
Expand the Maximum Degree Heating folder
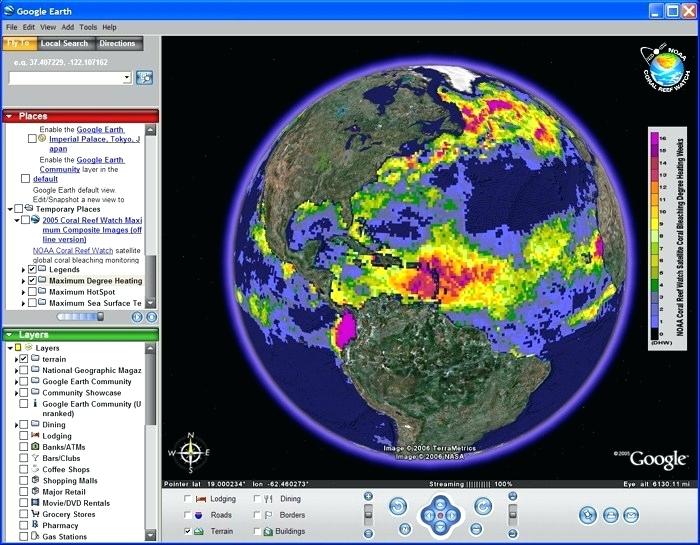(x=23, y=281)
